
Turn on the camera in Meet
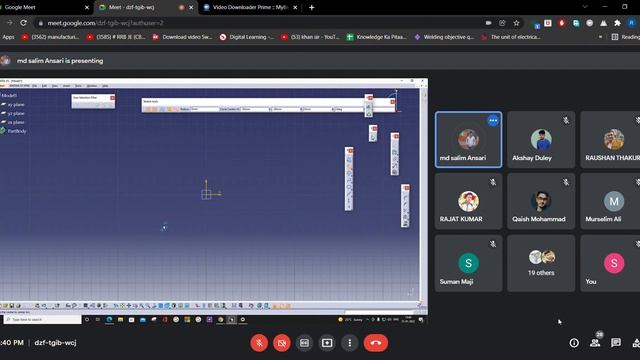coord(282,343)
